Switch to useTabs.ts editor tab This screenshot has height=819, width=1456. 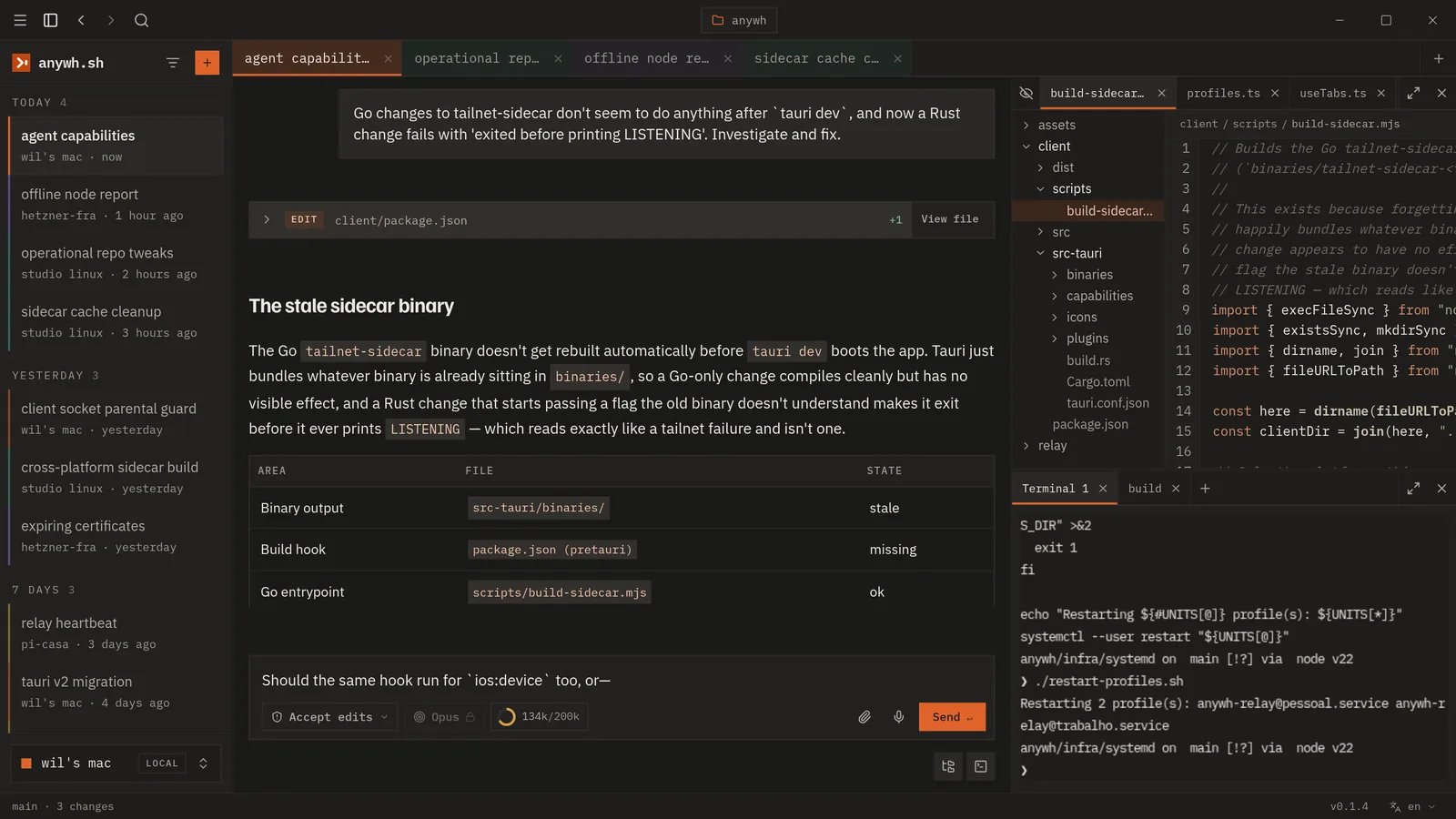pos(1332,93)
